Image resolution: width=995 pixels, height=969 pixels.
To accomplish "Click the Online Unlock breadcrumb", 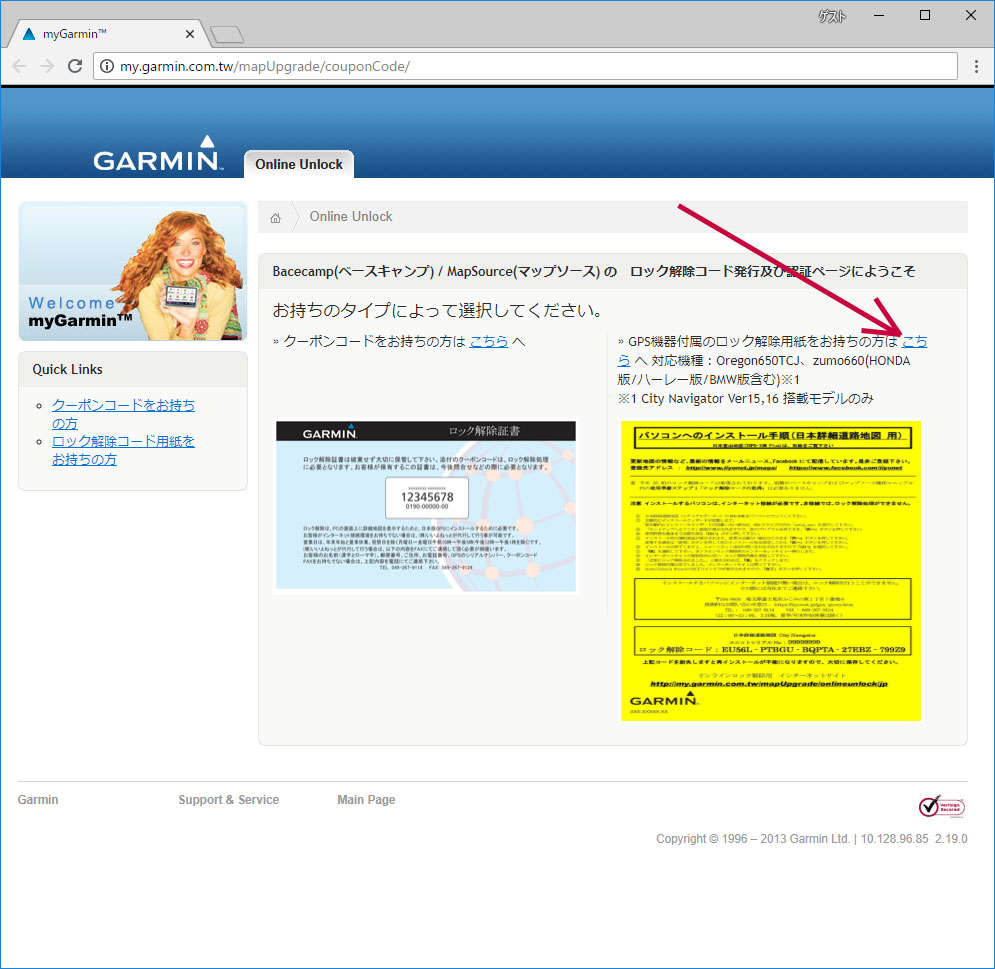I will coord(351,216).
